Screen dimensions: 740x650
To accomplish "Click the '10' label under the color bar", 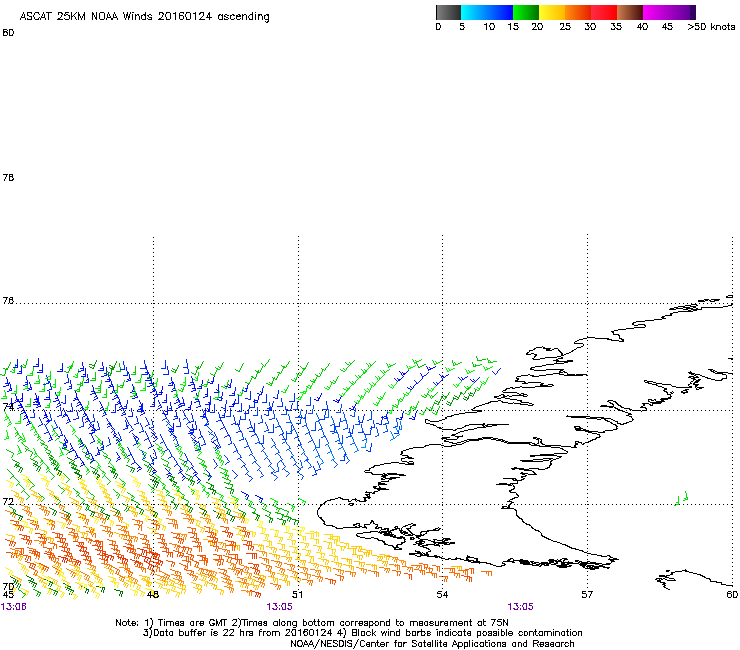I will point(489,27).
